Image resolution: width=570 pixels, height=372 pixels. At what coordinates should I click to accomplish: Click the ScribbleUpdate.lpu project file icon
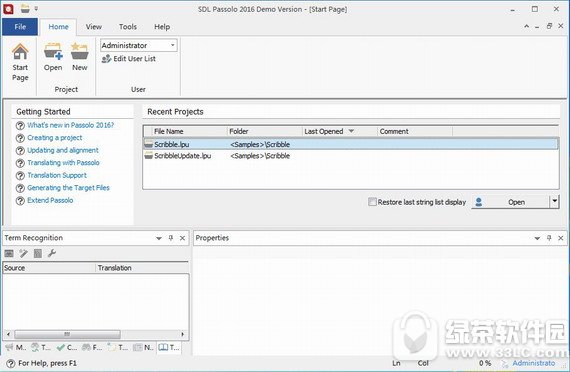(148, 156)
